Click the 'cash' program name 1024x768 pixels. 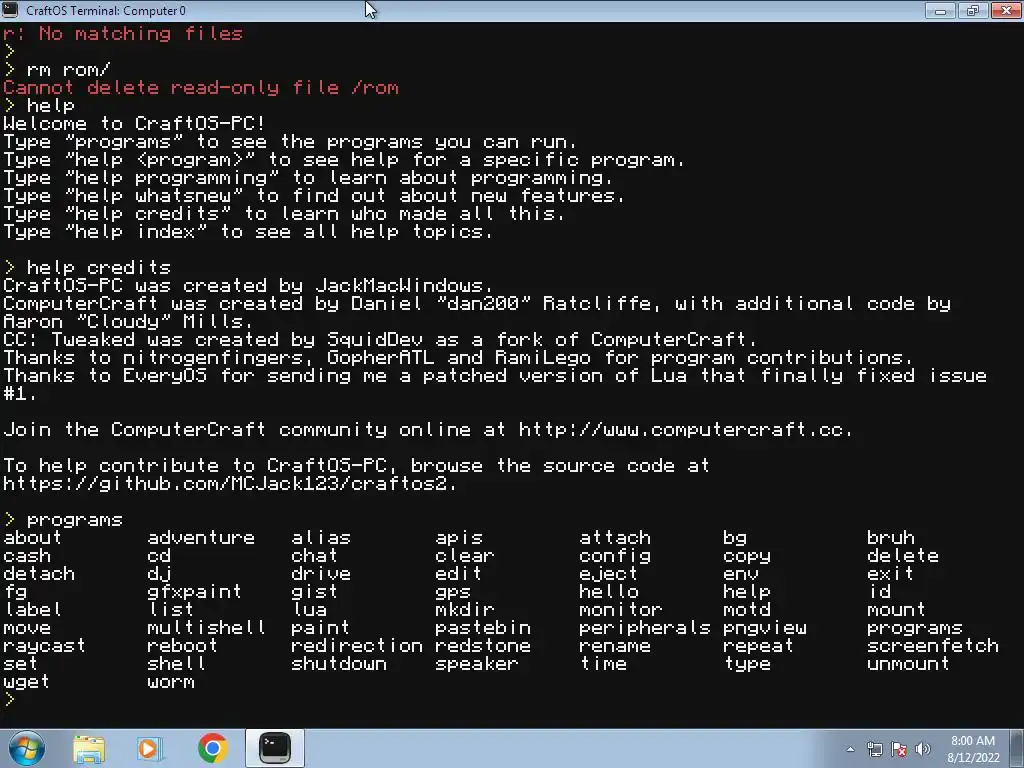pos(27,556)
